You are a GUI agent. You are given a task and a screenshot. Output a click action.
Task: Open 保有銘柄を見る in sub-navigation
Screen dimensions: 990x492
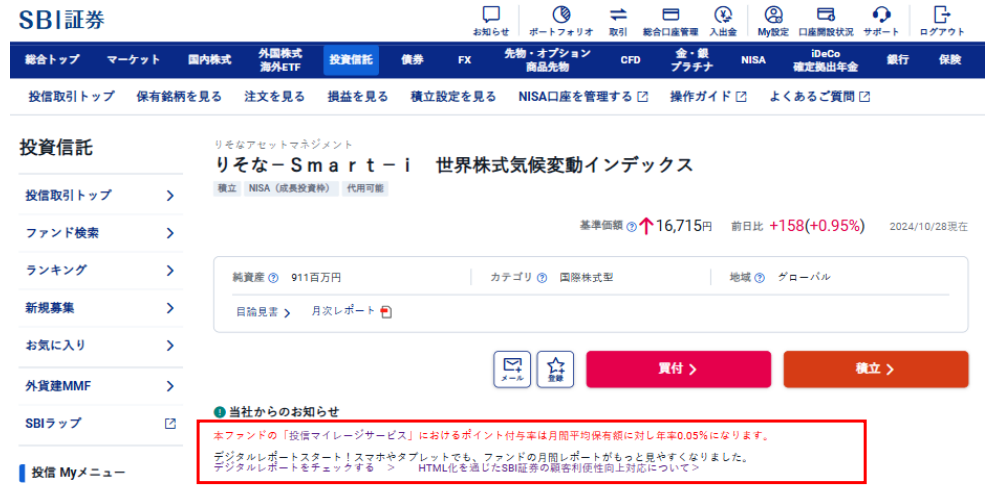pos(179,97)
